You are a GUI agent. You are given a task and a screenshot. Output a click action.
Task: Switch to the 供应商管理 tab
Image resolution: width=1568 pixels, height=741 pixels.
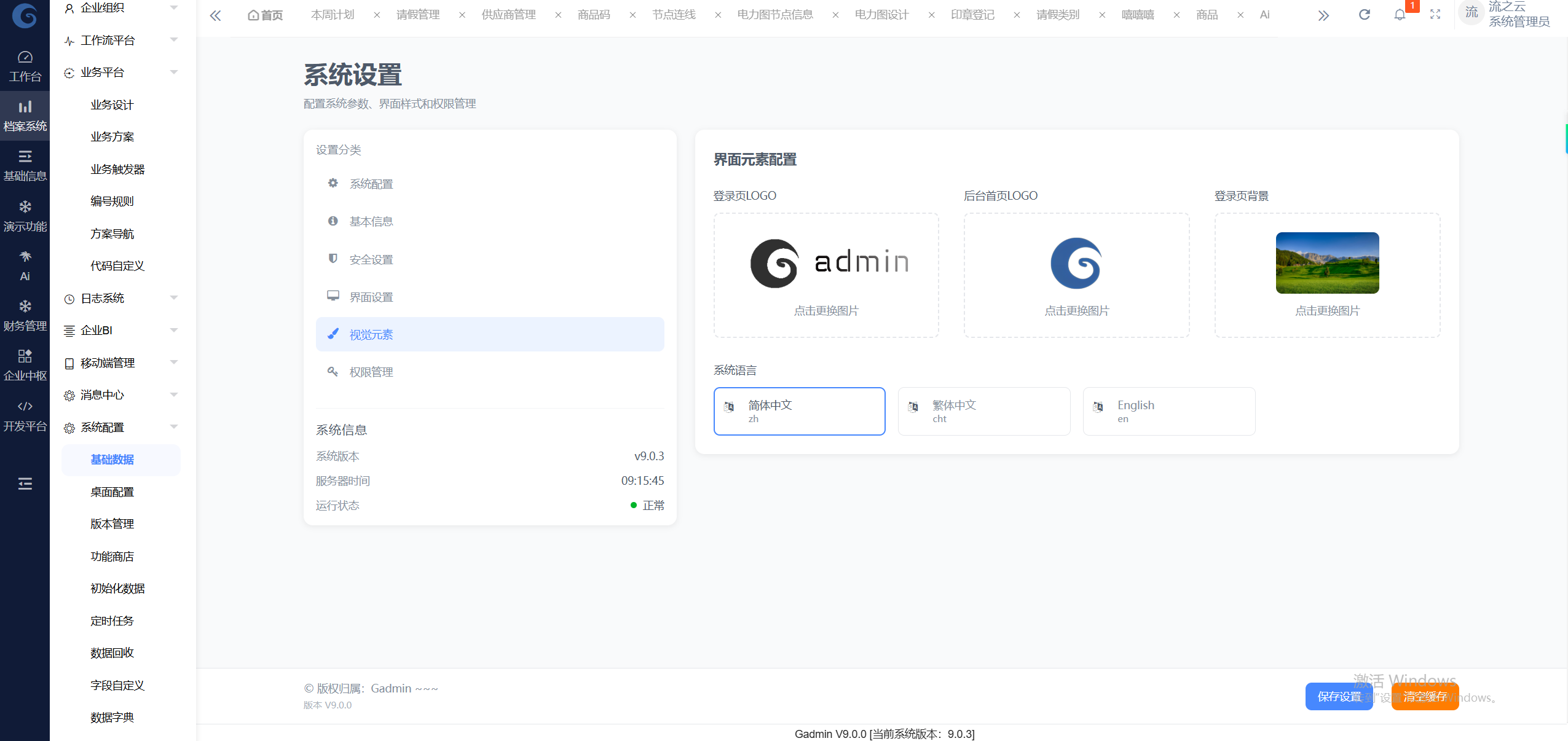click(508, 15)
